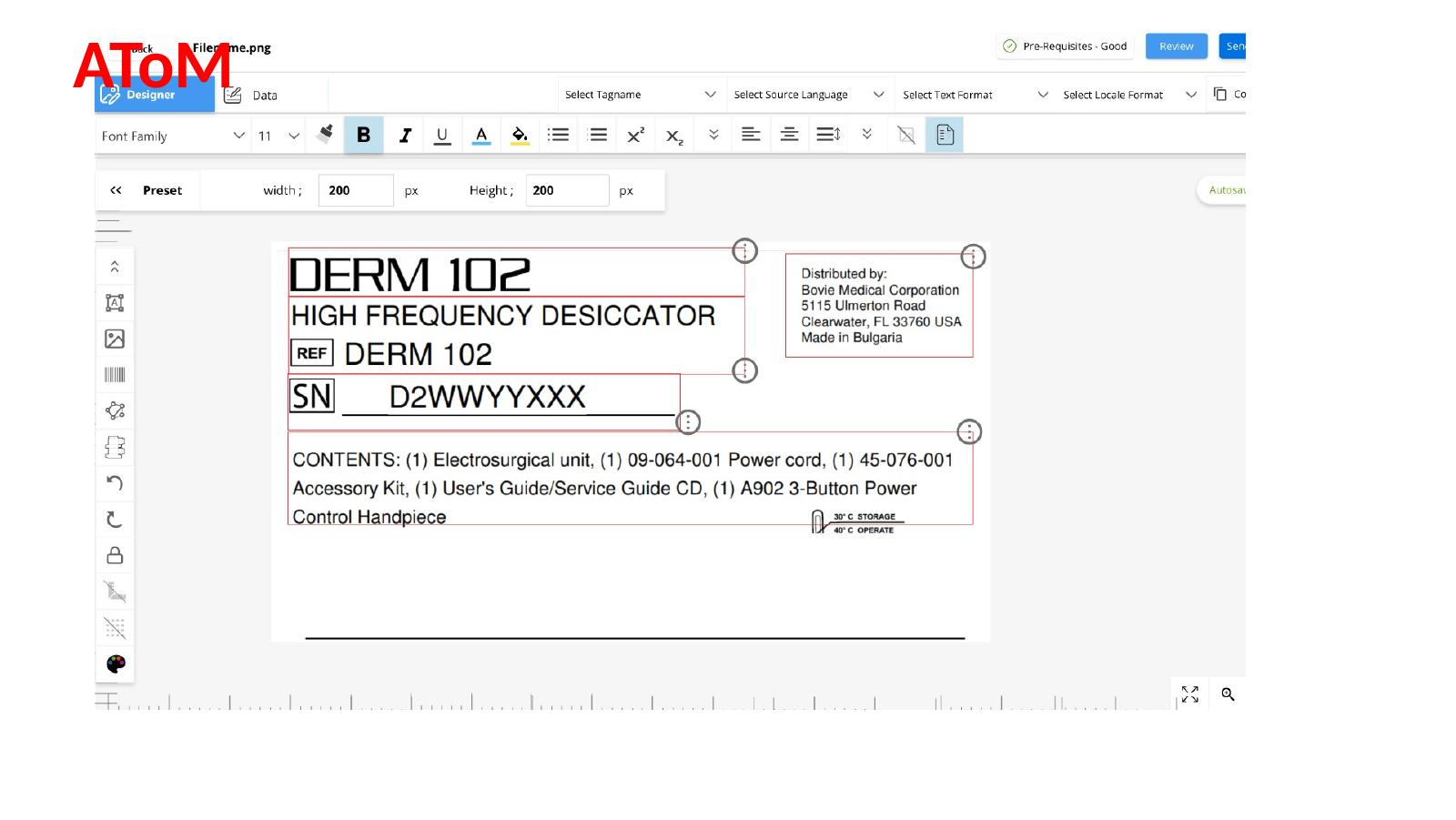Select the D2WWYYXXX serial text
This screenshot has width=1456, height=820.
[x=487, y=397]
